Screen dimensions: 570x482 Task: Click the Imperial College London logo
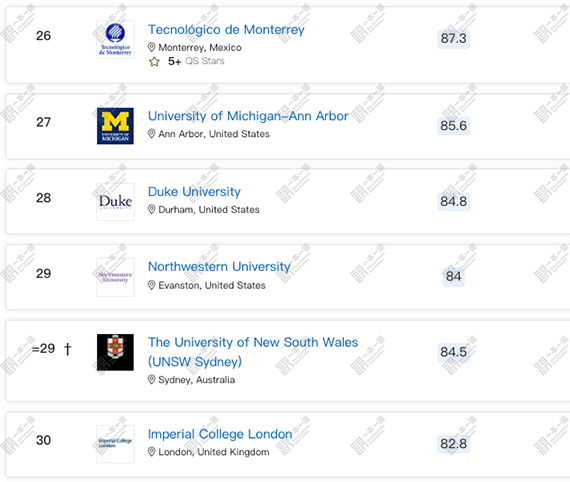click(x=115, y=444)
